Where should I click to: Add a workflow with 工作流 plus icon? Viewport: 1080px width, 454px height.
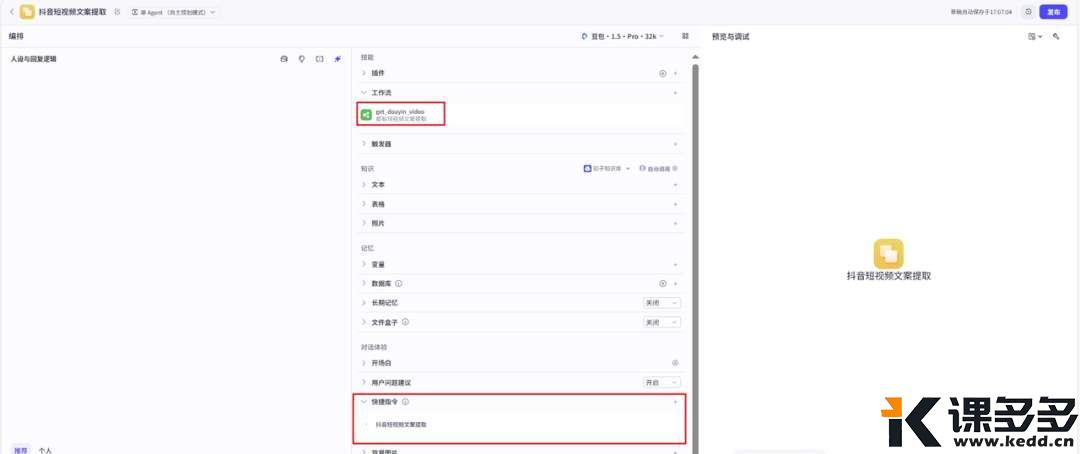(x=676, y=92)
